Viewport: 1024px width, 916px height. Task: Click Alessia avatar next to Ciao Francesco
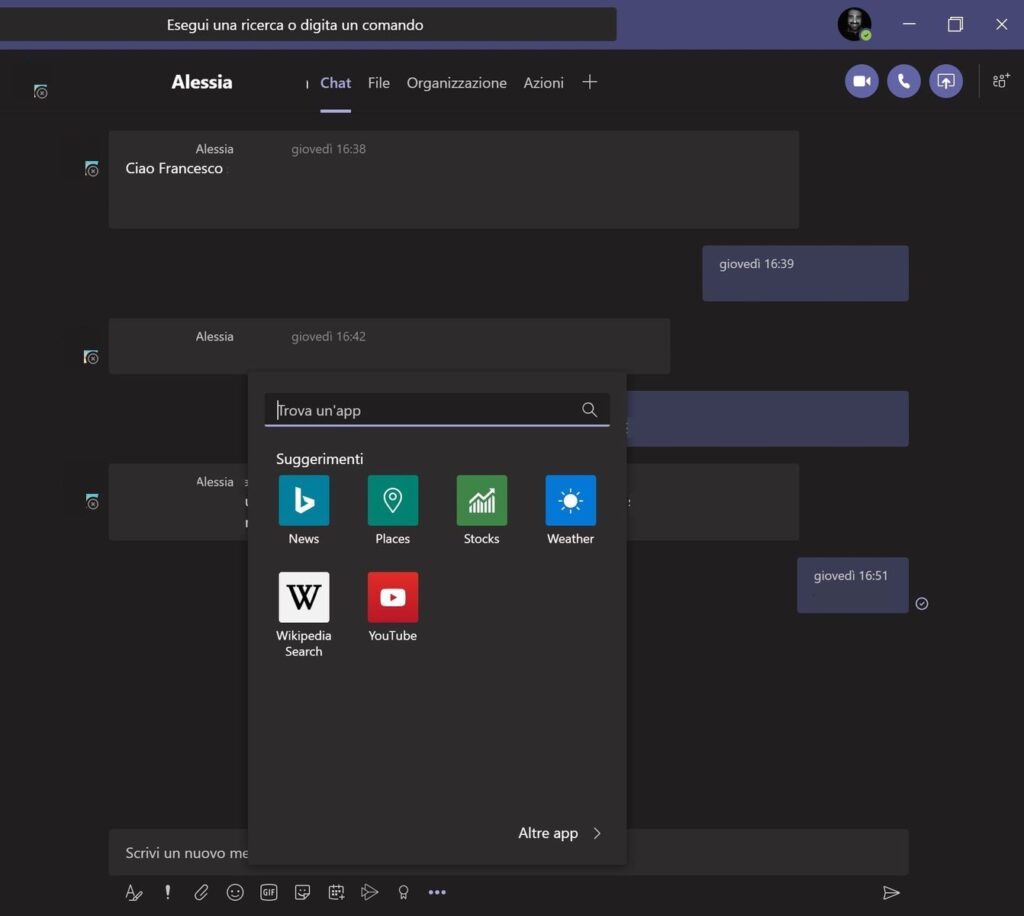pos(91,169)
